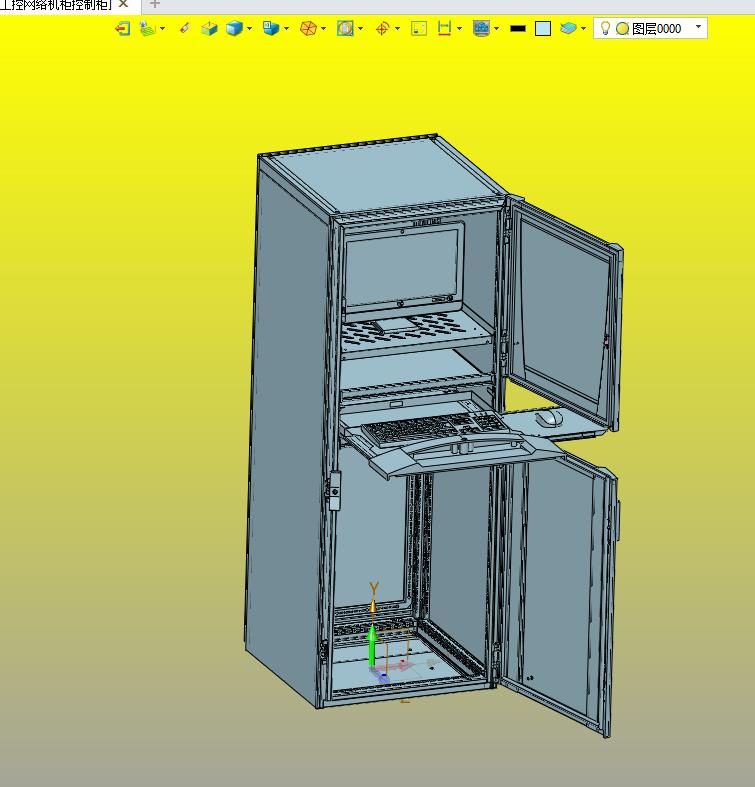Click the orange crosshair target icon
Viewport: 755px width, 787px height.
click(382, 28)
